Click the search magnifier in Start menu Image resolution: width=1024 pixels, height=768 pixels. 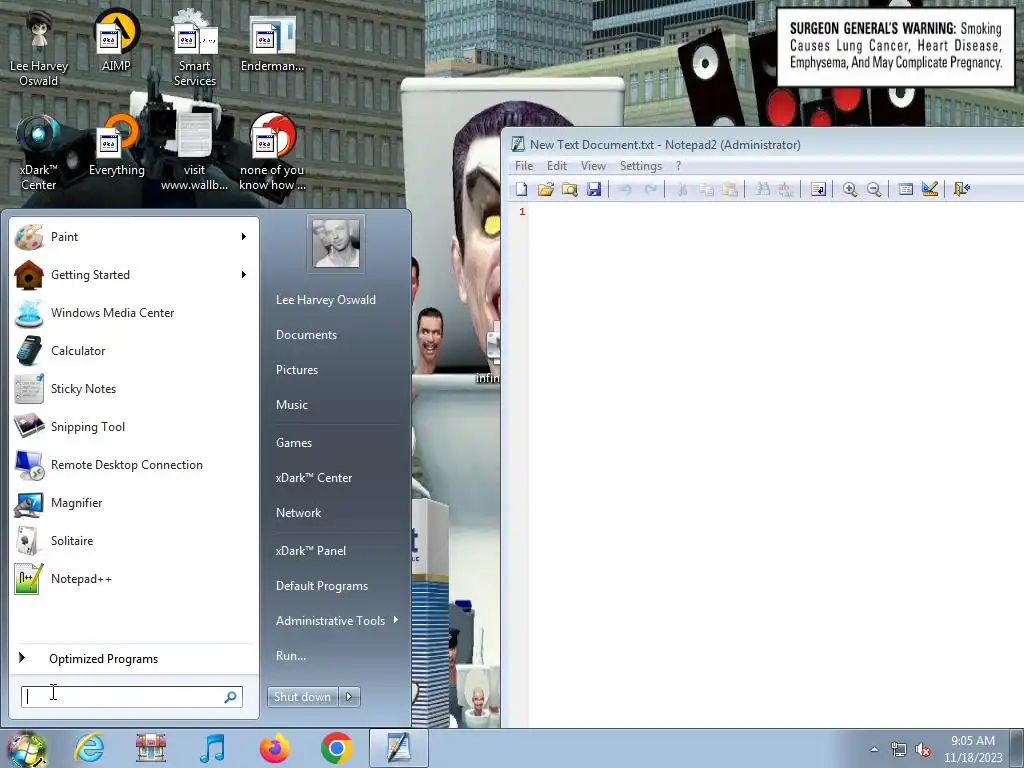231,697
